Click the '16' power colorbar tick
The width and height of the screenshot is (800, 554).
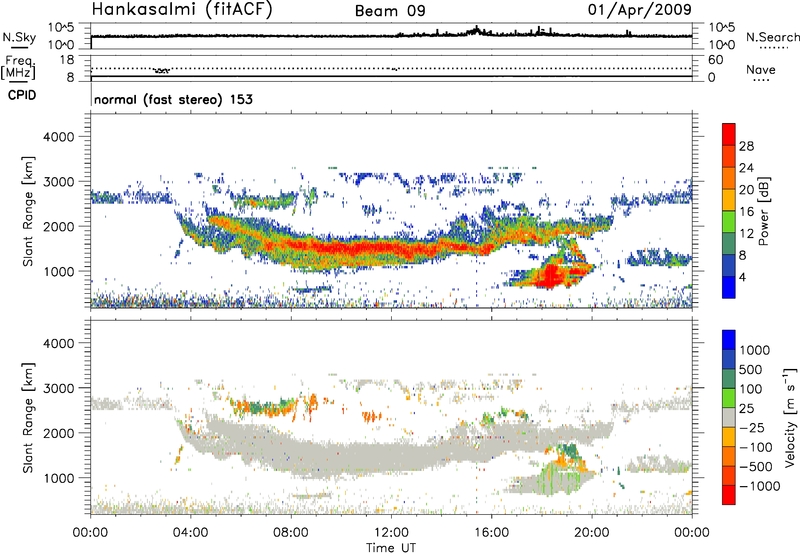point(746,212)
